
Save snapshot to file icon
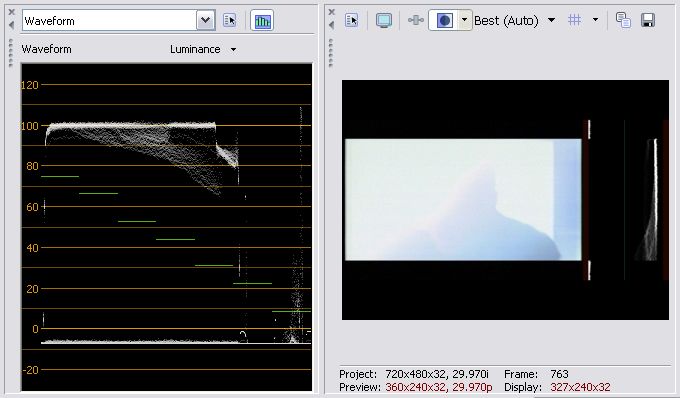click(648, 20)
